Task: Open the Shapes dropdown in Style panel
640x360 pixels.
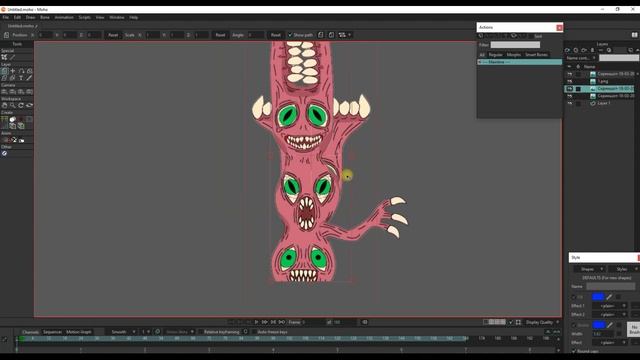Action: [590, 269]
